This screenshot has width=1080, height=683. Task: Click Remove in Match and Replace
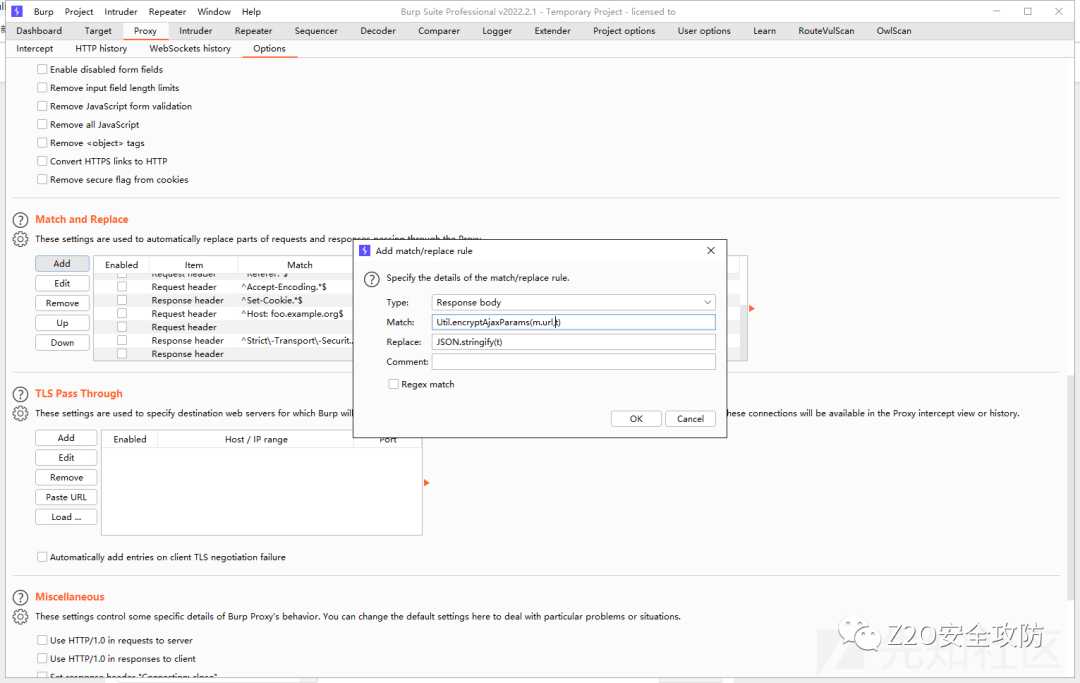click(62, 304)
